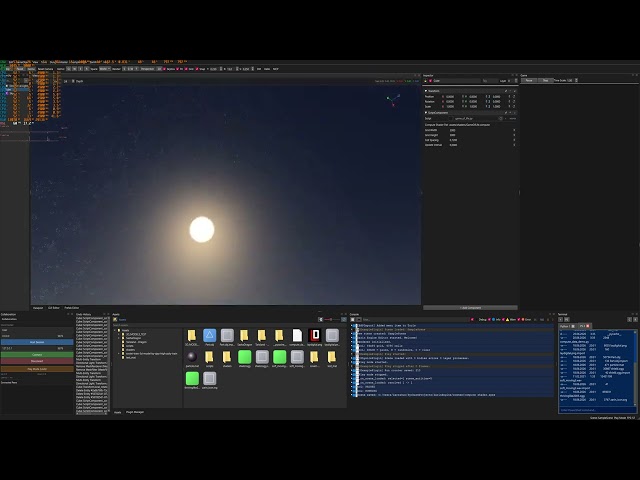The image size is (640, 480).
Task: Click the Assets panel folder icon near breadcrumb
Action: (x=115, y=320)
